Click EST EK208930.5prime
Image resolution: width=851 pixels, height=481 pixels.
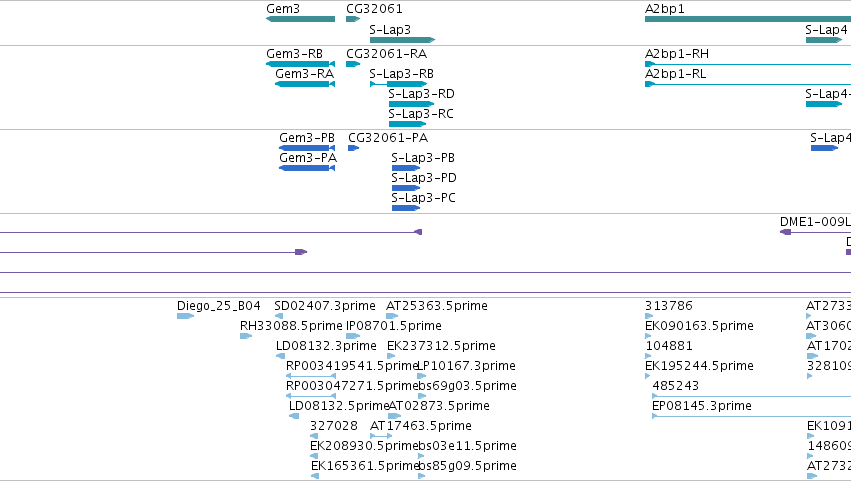[x=364, y=446]
